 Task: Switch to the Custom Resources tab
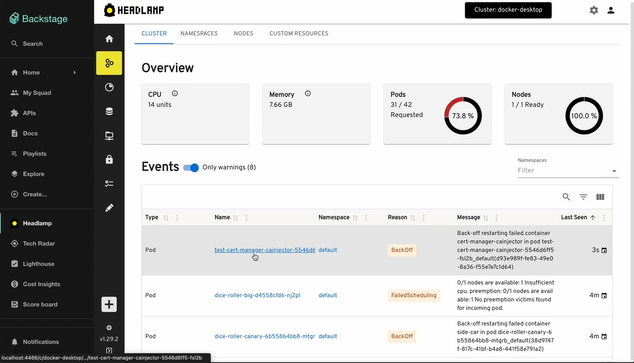299,34
